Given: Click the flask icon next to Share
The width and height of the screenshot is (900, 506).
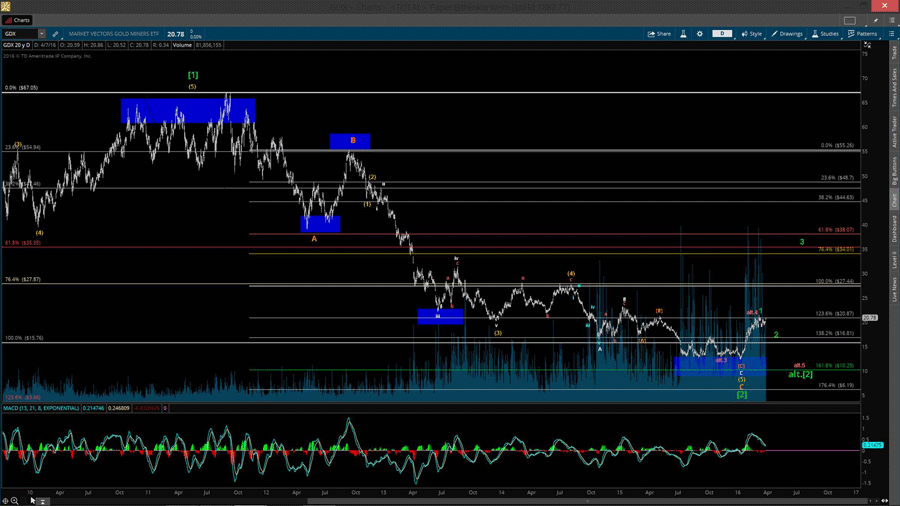Looking at the screenshot, I should coord(684,34).
